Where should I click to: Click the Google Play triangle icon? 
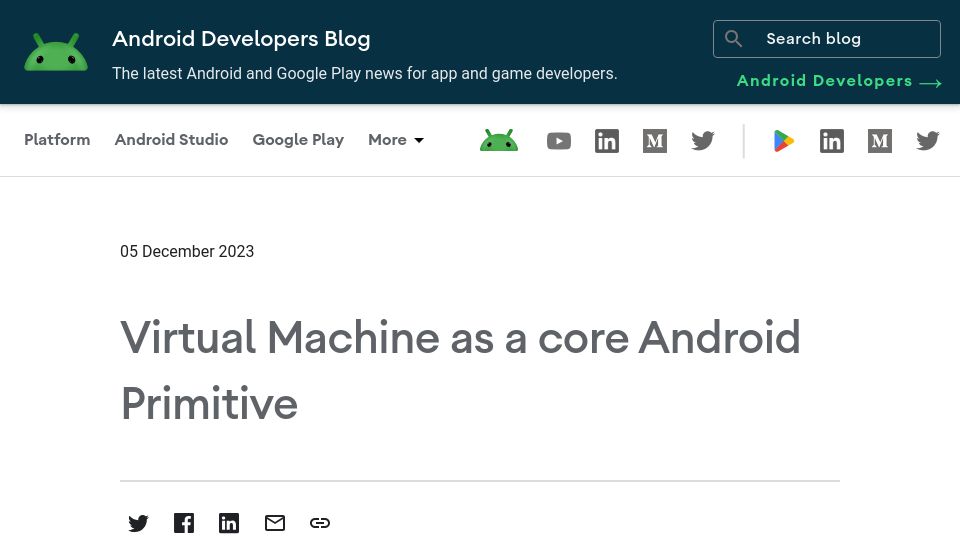coord(784,141)
